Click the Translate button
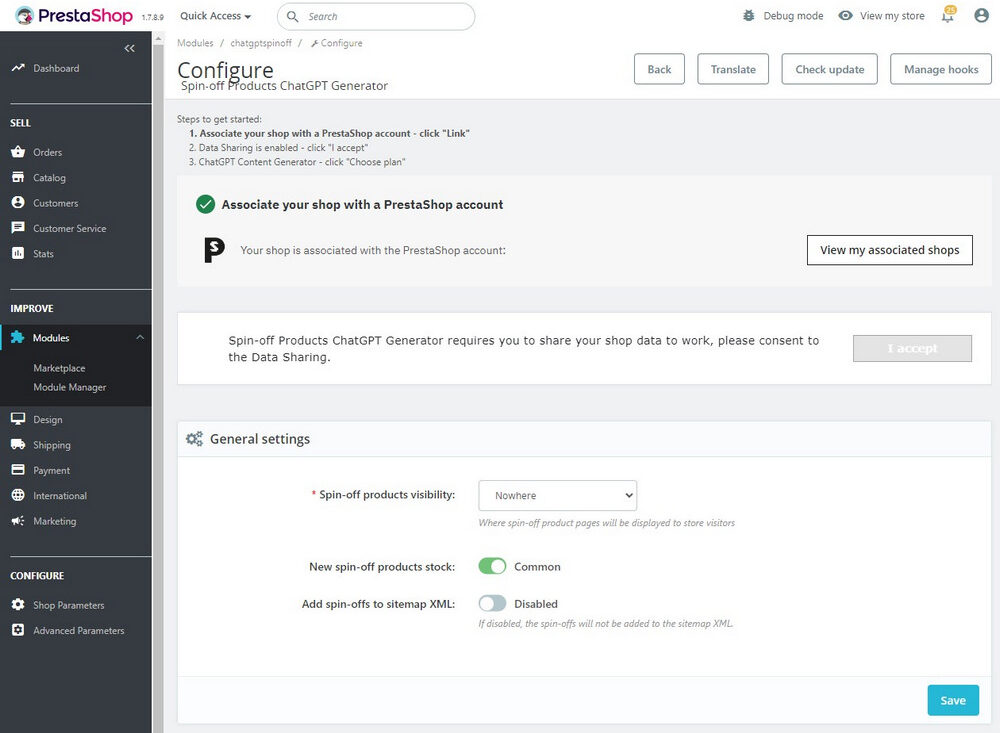The image size is (1000, 733). click(733, 70)
